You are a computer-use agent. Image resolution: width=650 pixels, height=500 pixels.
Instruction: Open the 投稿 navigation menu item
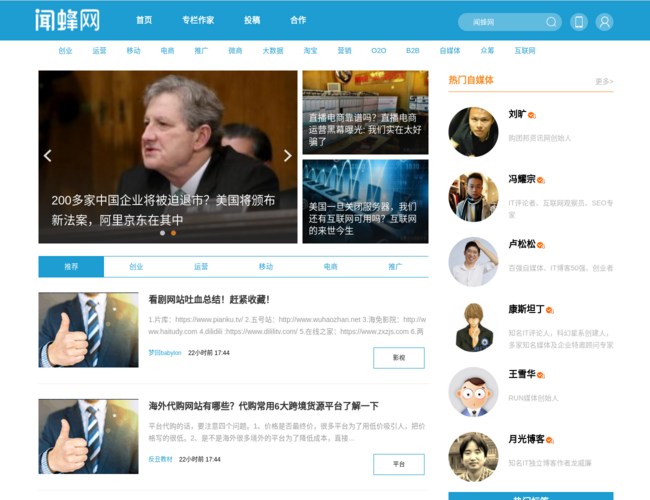pos(252,20)
